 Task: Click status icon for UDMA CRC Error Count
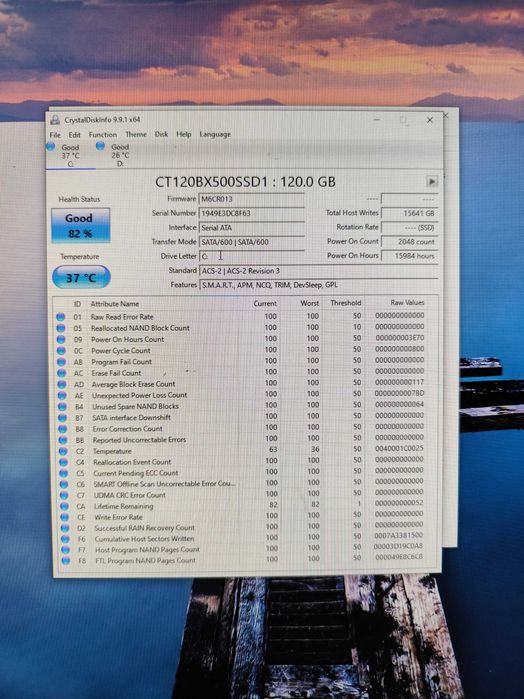point(64,495)
